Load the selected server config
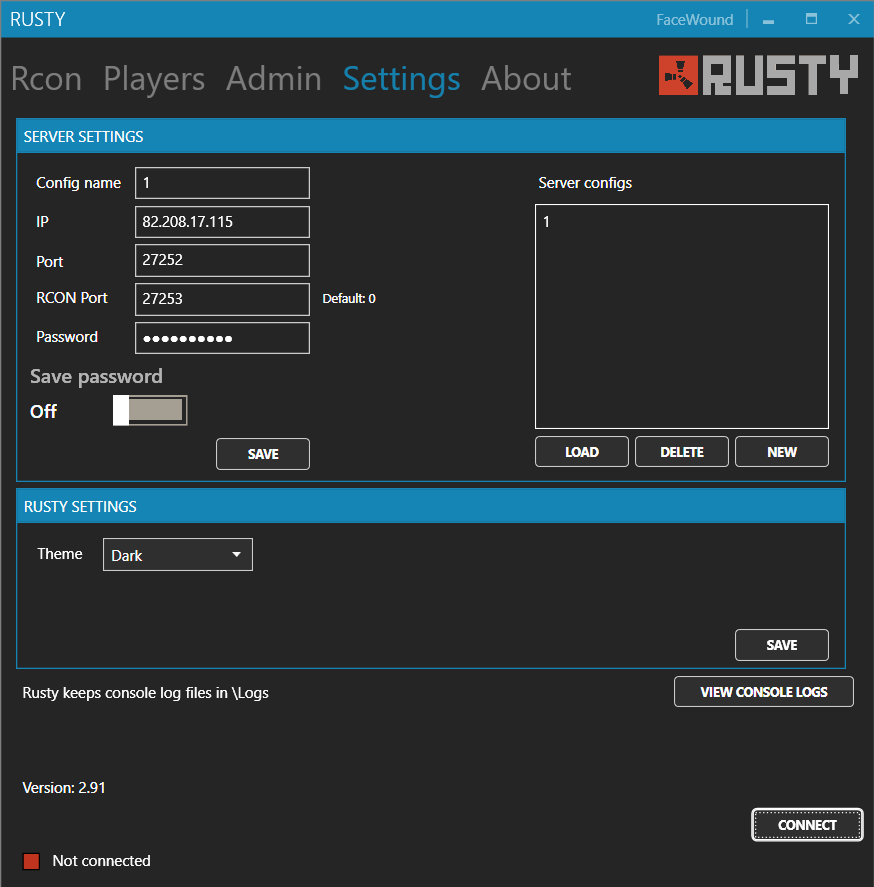 pyautogui.click(x=582, y=451)
